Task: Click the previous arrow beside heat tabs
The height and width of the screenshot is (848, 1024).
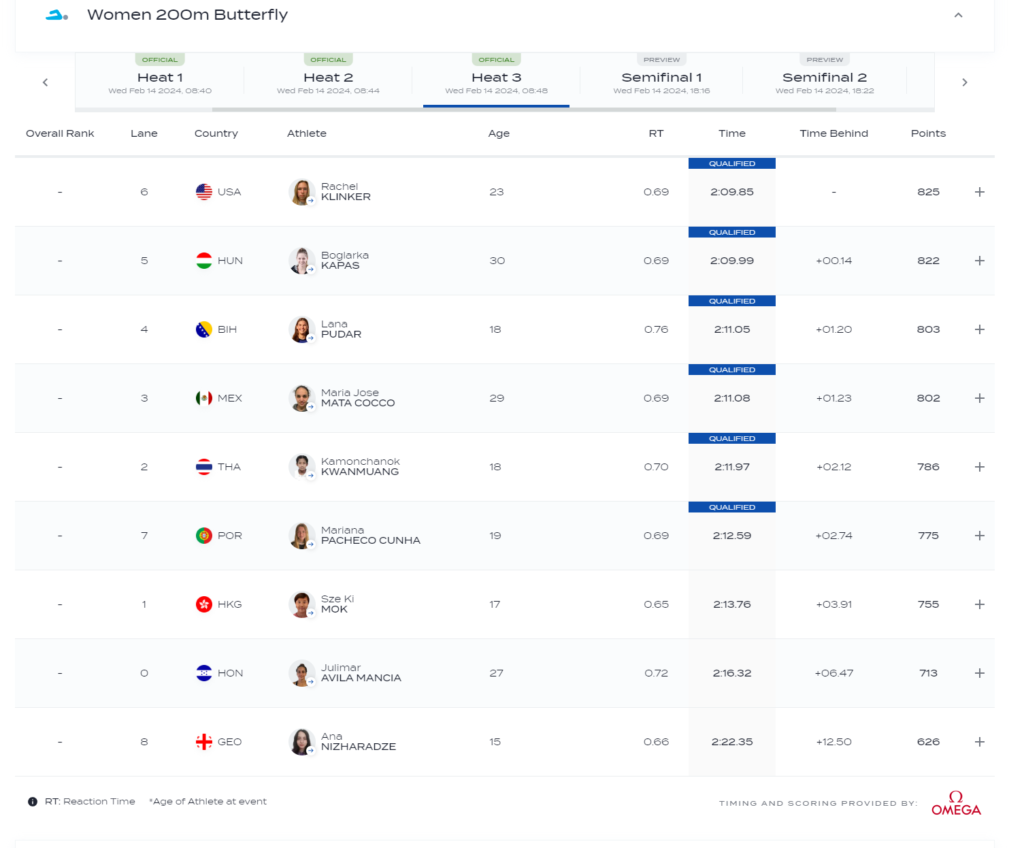Action: (45, 82)
